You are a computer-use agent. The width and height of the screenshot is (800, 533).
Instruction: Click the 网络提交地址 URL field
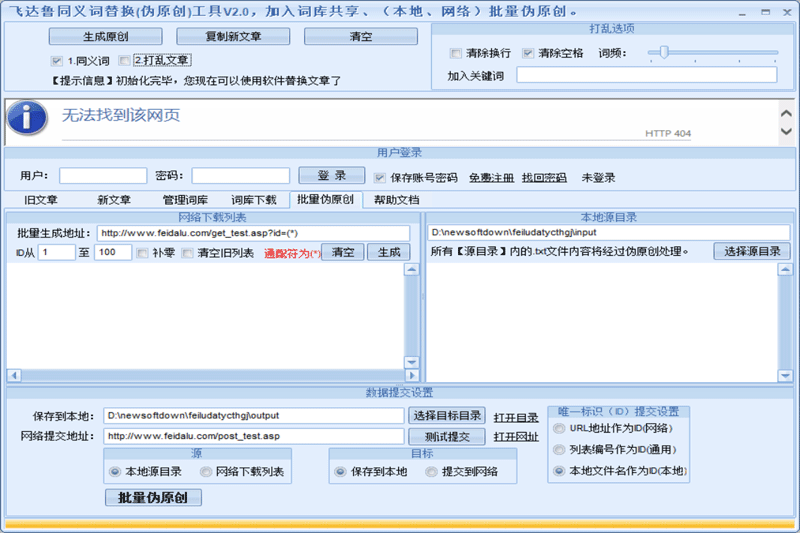pyautogui.click(x=254, y=436)
